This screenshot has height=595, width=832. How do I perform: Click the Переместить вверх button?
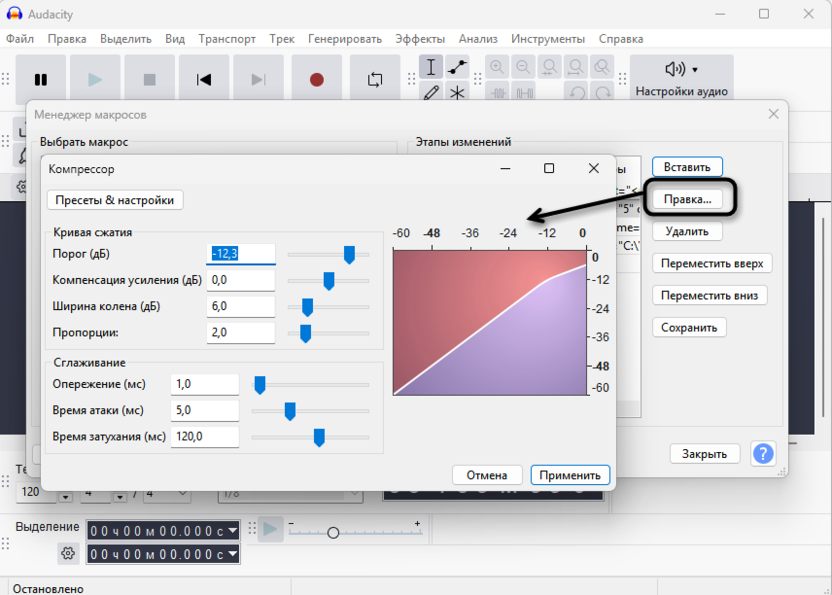(712, 264)
